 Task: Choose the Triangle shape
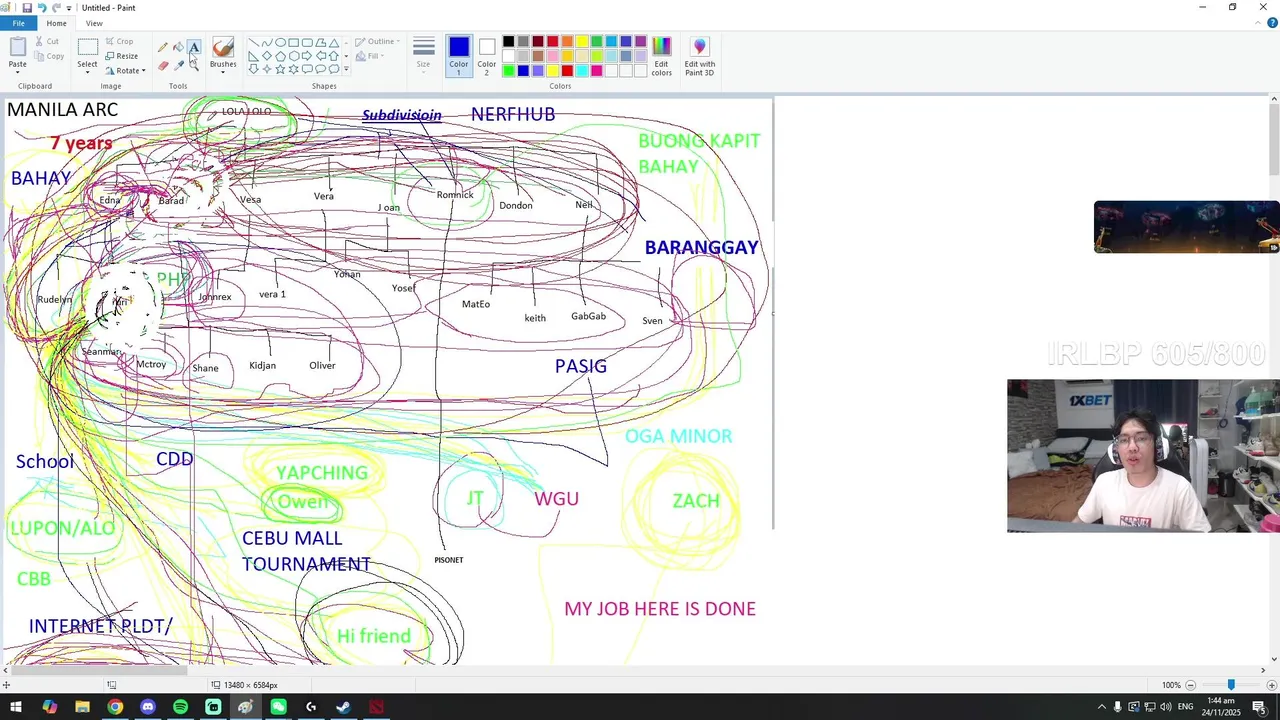click(x=334, y=43)
